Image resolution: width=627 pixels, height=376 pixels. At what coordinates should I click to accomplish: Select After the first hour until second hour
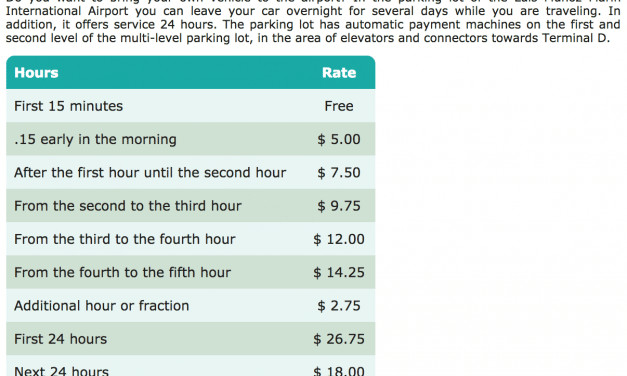click(x=191, y=172)
